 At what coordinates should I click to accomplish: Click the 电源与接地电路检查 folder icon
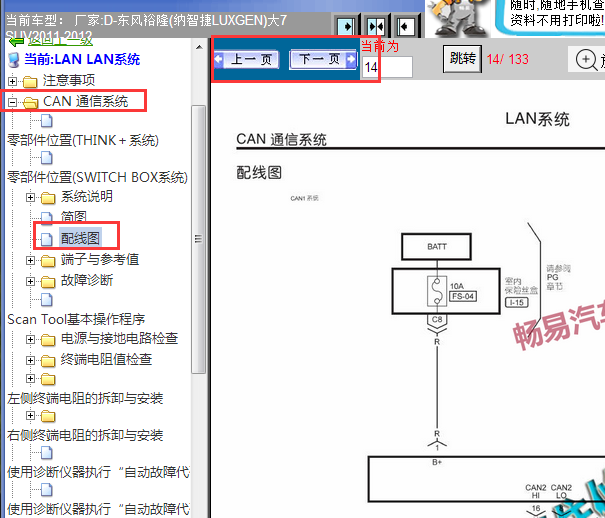(48, 340)
